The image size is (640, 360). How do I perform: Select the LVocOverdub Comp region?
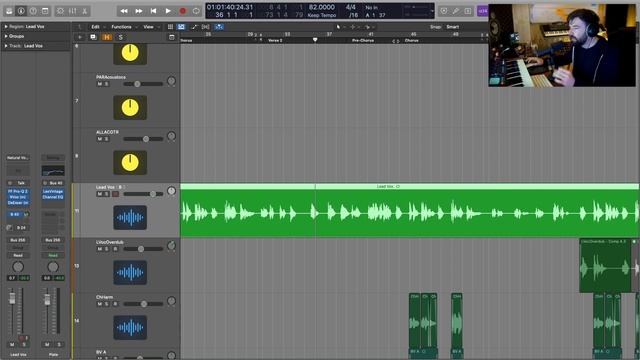(x=605, y=266)
